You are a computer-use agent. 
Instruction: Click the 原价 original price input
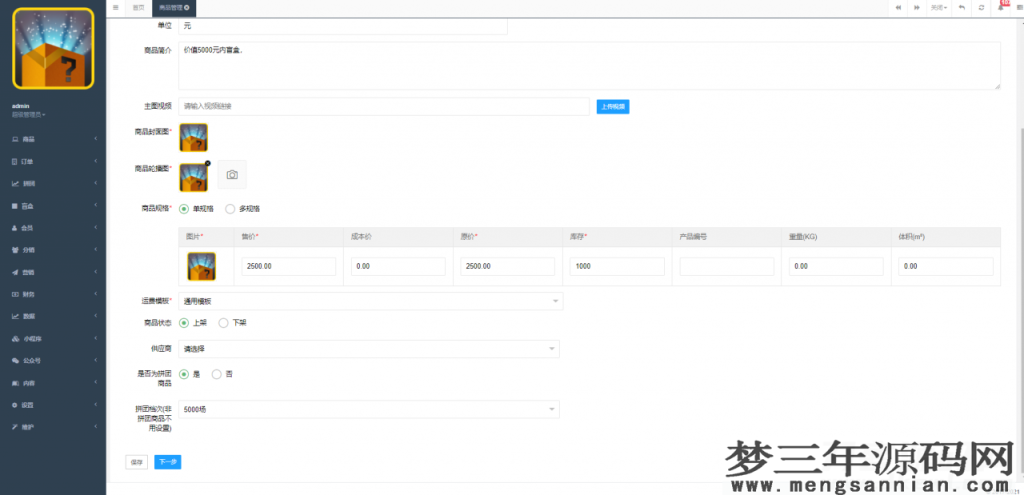(507, 266)
